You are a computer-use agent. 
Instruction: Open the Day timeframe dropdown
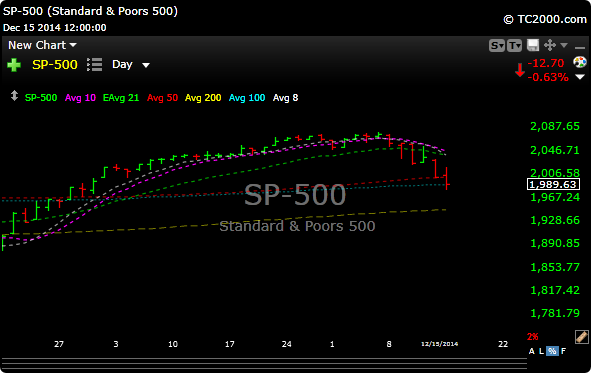[x=131, y=64]
